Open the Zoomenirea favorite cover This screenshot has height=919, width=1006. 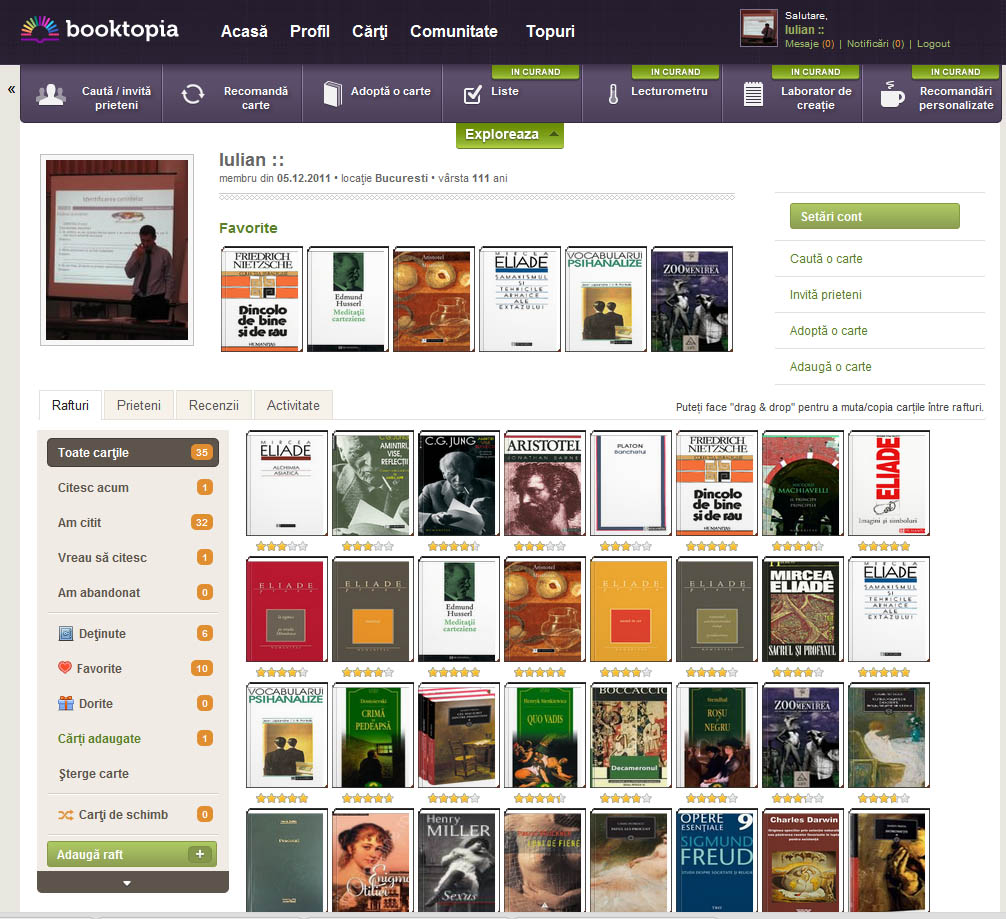click(692, 299)
